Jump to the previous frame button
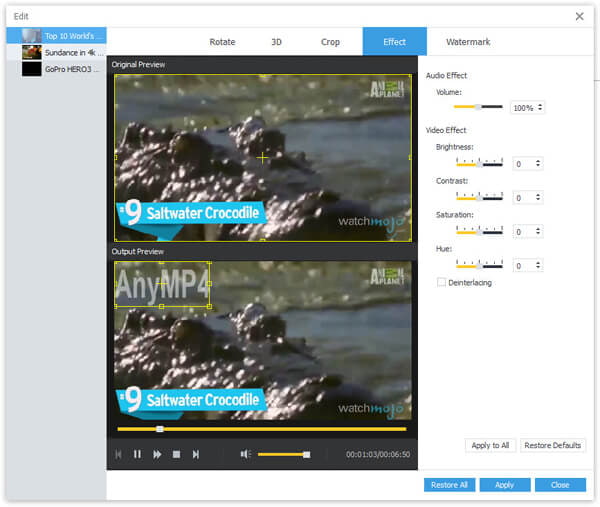 pos(118,454)
